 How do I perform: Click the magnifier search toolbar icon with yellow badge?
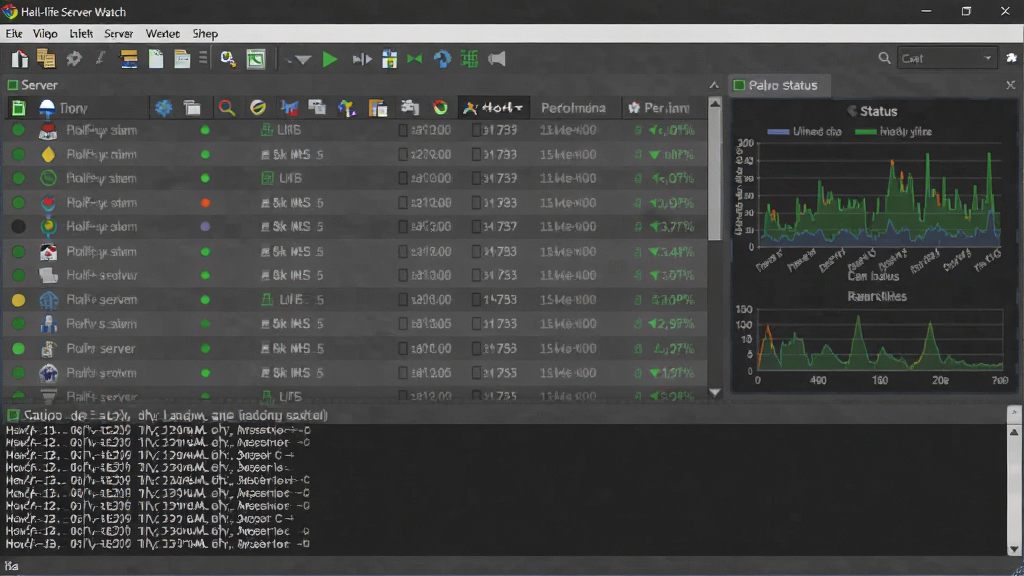click(x=227, y=59)
